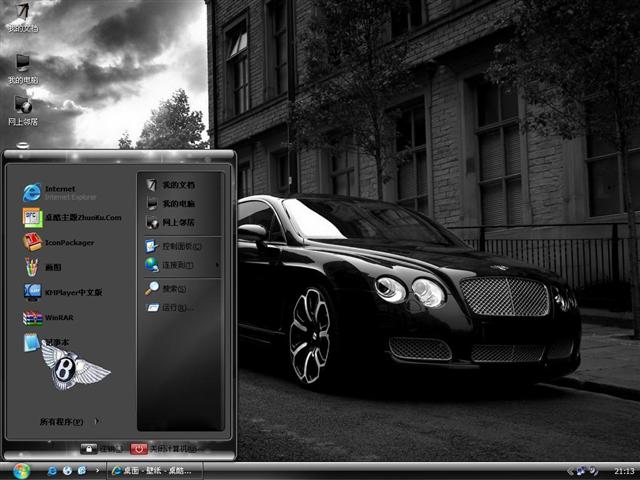Click the 注销 (Log Off) button
This screenshot has width=640, height=480.
(102, 449)
